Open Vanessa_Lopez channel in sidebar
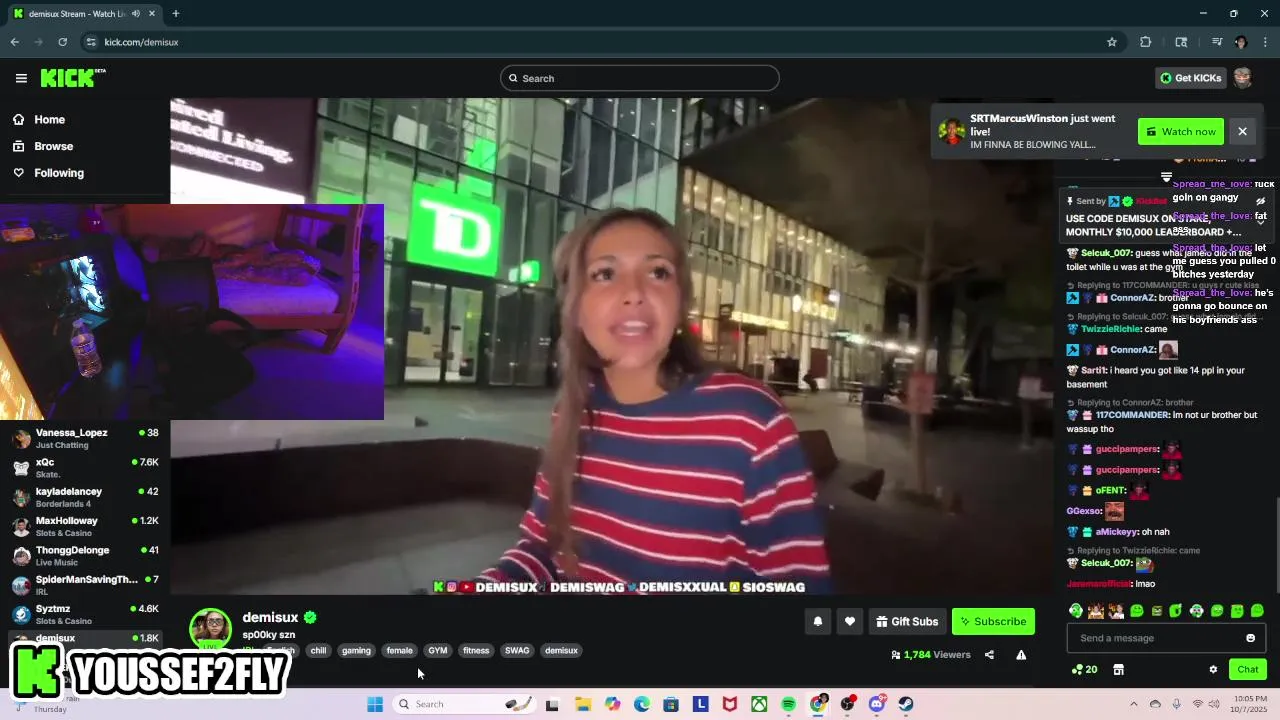The height and width of the screenshot is (720, 1280). [85, 438]
